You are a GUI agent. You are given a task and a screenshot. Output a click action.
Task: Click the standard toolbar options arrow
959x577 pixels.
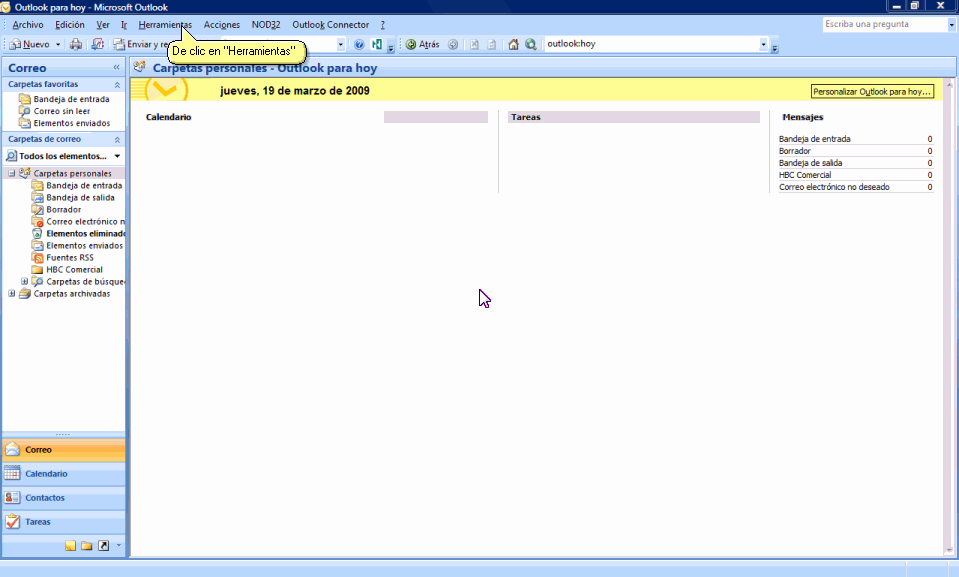pos(391,48)
